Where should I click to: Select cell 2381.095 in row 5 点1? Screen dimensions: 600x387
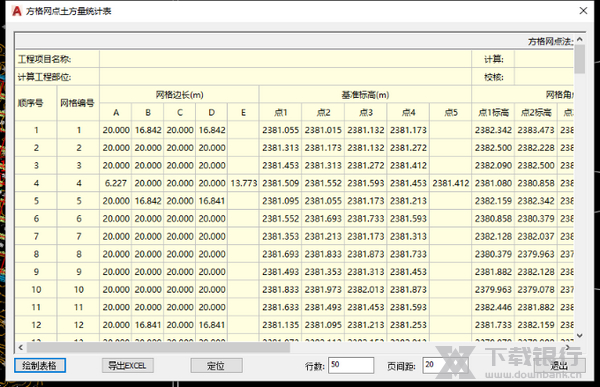click(x=280, y=201)
